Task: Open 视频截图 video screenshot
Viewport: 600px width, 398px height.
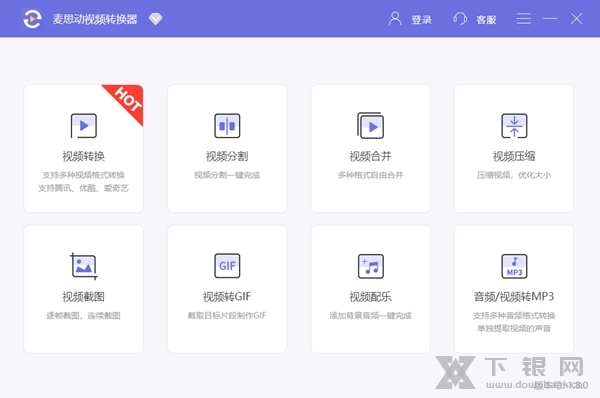Action: 83,289
